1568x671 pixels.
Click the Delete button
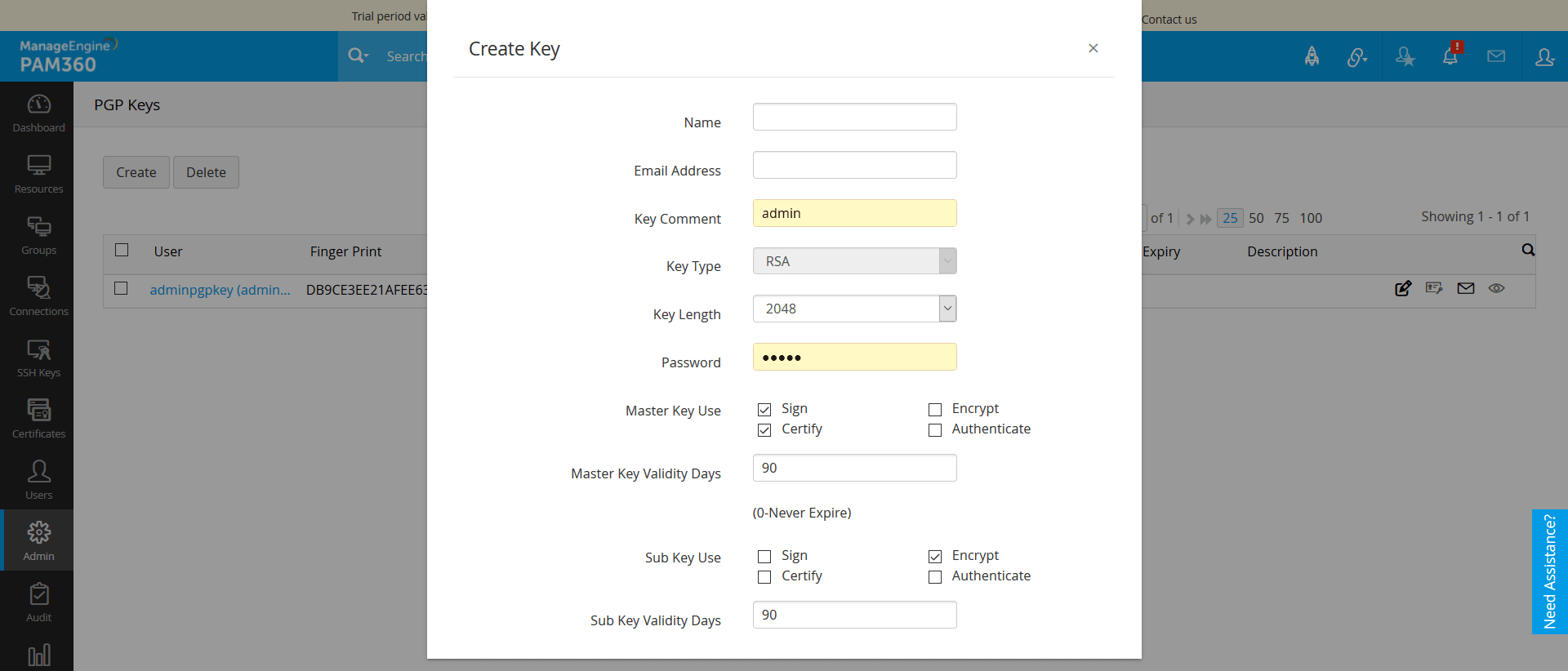coord(206,172)
